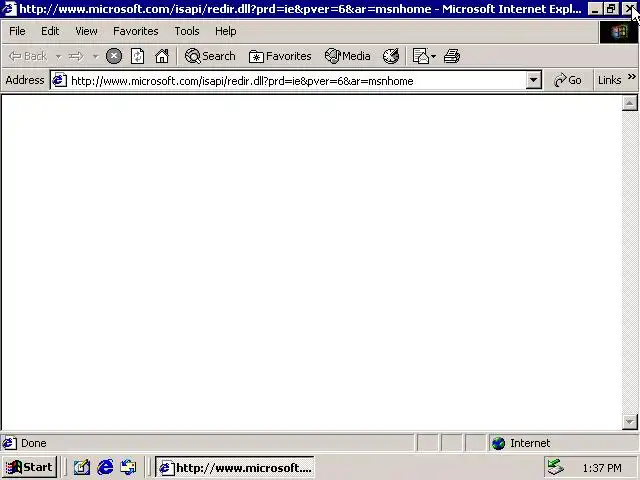The width and height of the screenshot is (640, 480).
Task: Open the Favorites menu
Action: [x=136, y=31]
